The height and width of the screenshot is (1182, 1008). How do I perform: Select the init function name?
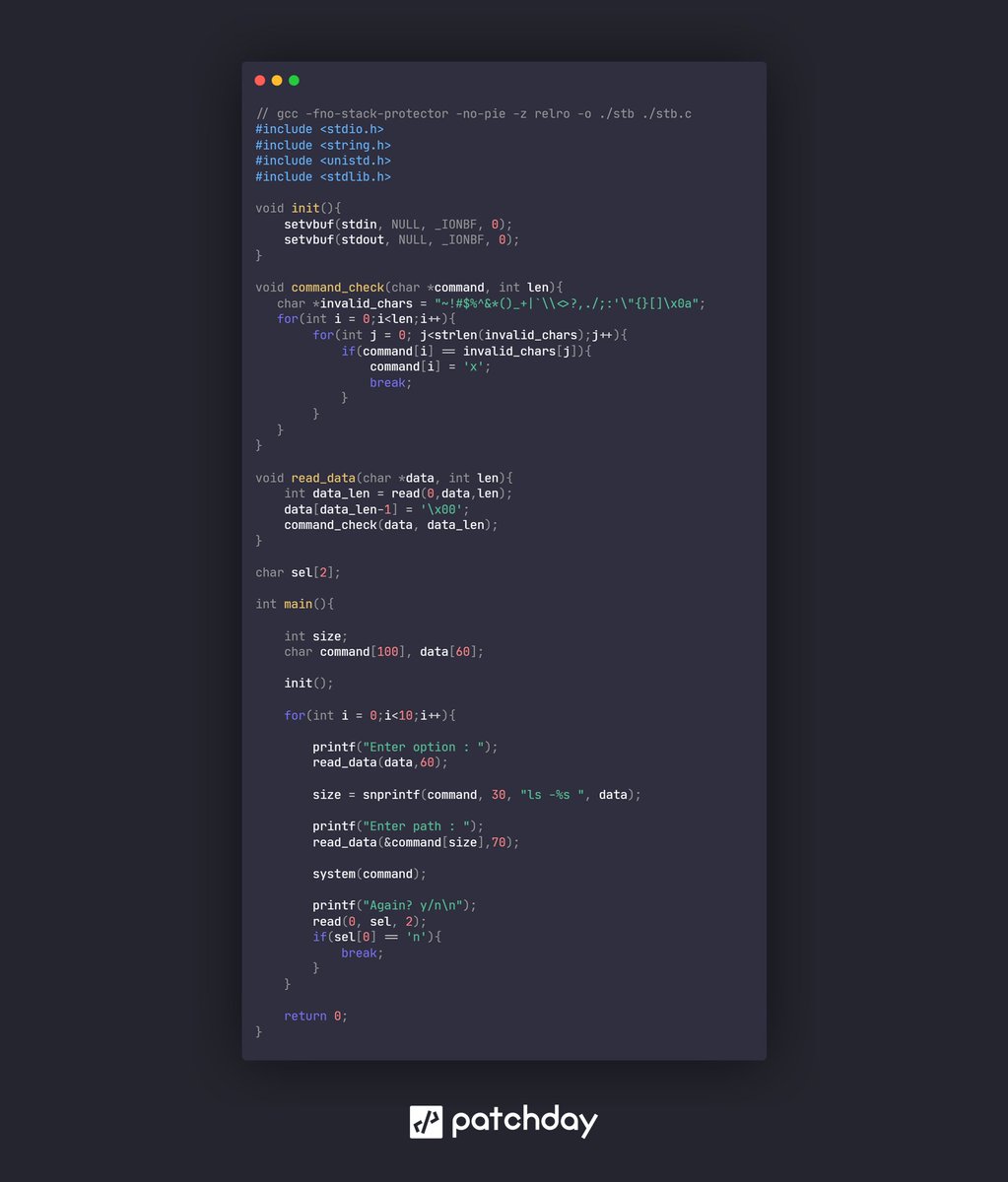pyautogui.click(x=303, y=208)
